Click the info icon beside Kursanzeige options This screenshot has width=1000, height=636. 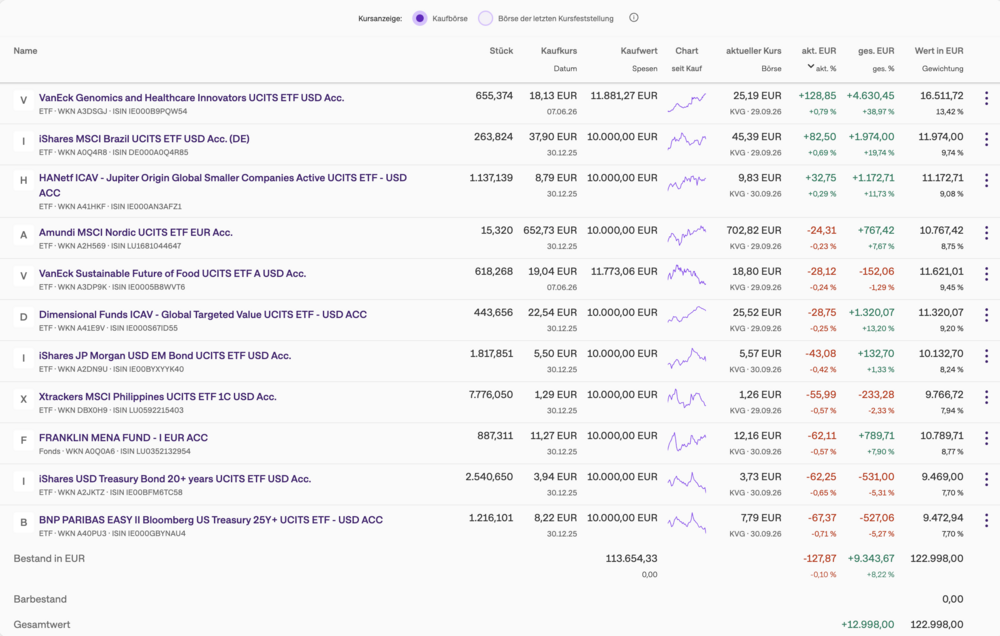pos(633,18)
